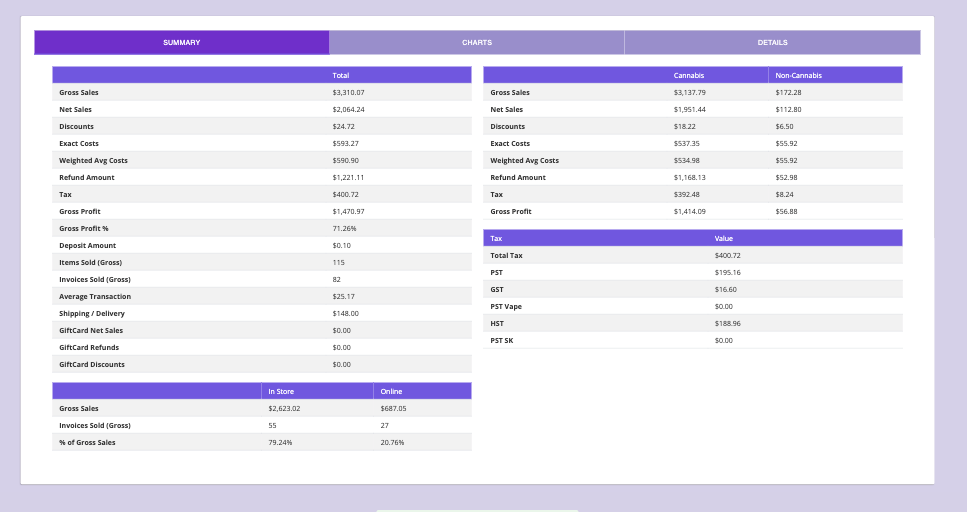The image size is (967, 512).
Task: Click the Online column header
Action: [391, 391]
